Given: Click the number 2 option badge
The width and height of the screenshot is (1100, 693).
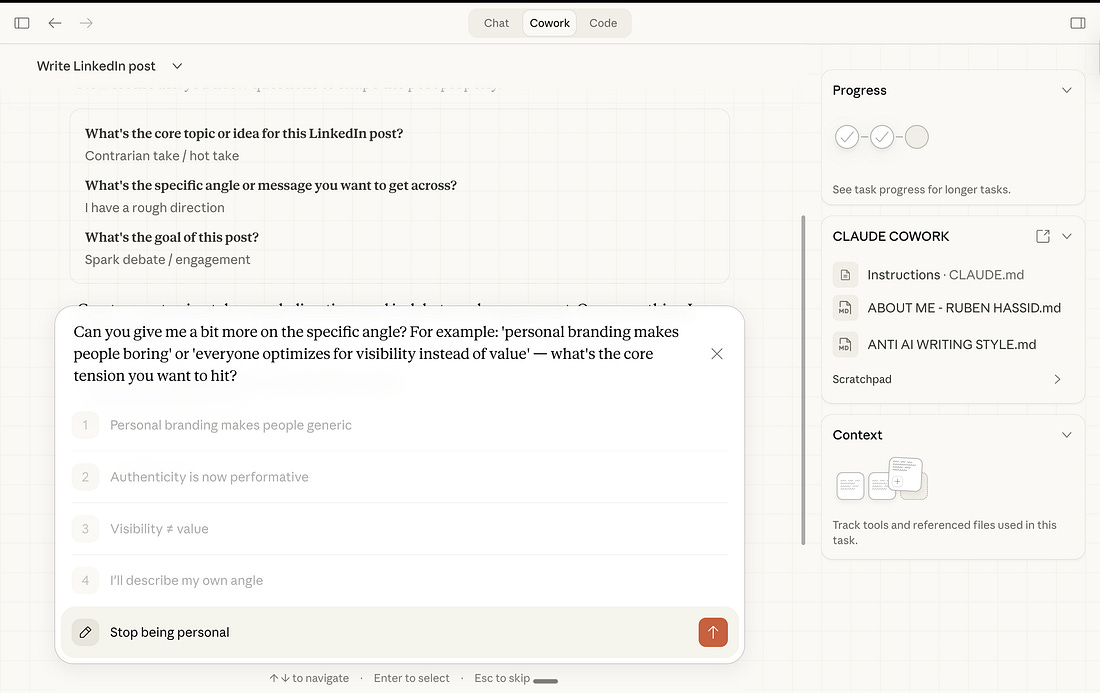Looking at the screenshot, I should (x=86, y=477).
